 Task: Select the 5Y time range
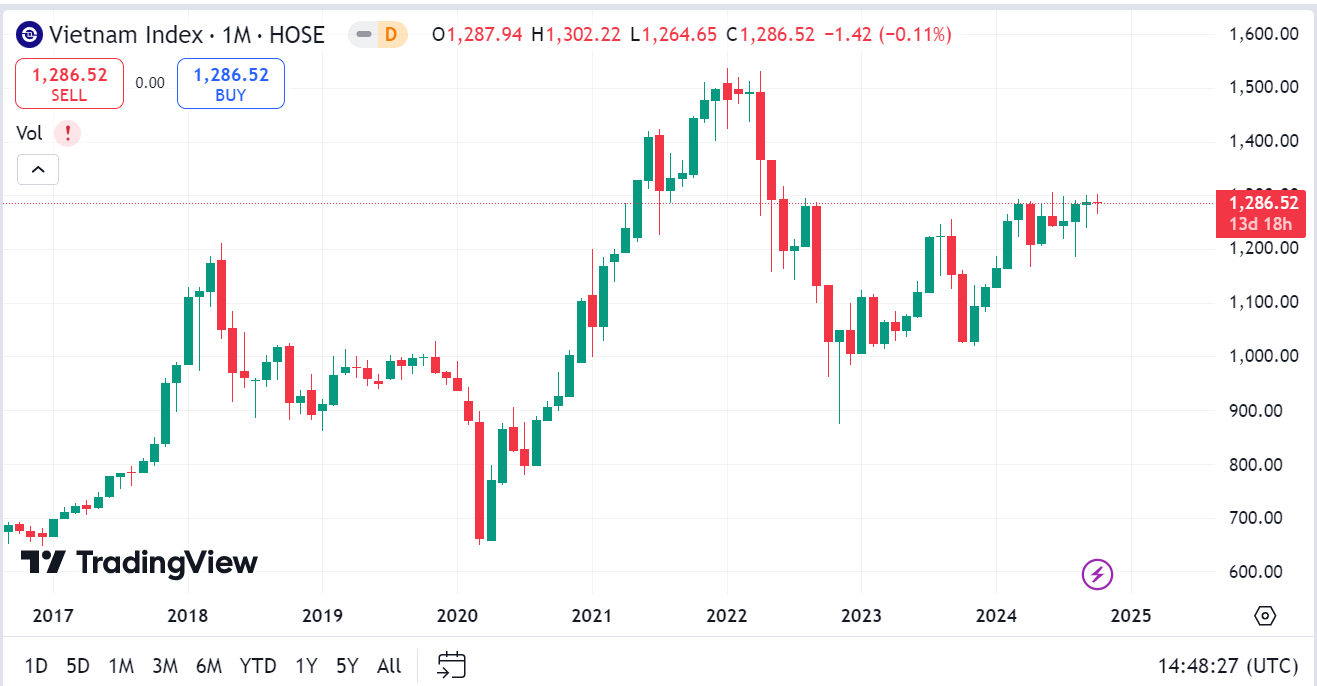coord(347,666)
